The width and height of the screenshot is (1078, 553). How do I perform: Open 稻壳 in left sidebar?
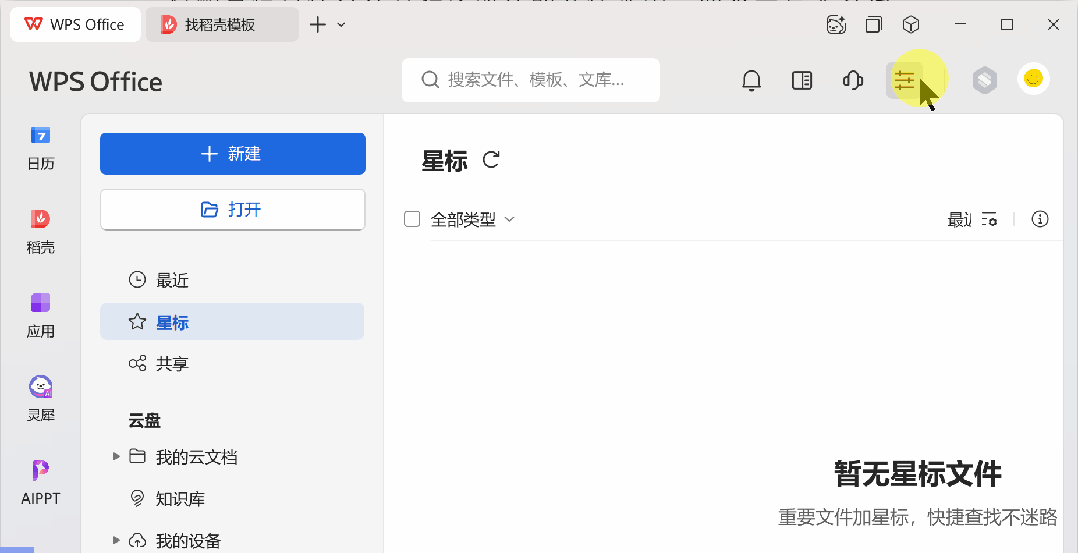click(41, 232)
